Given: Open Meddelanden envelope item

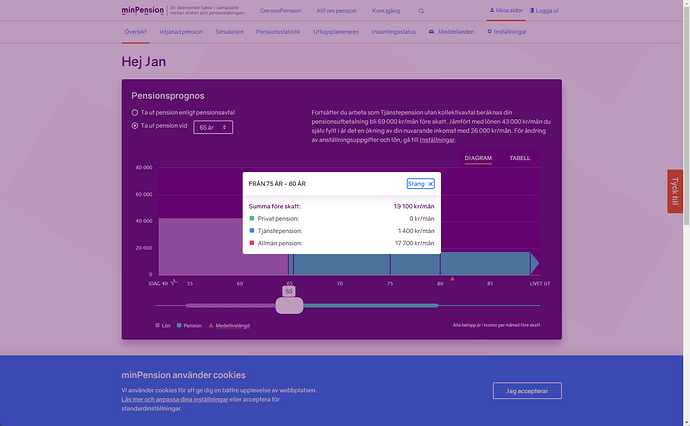Looking at the screenshot, I should pyautogui.click(x=450, y=32).
